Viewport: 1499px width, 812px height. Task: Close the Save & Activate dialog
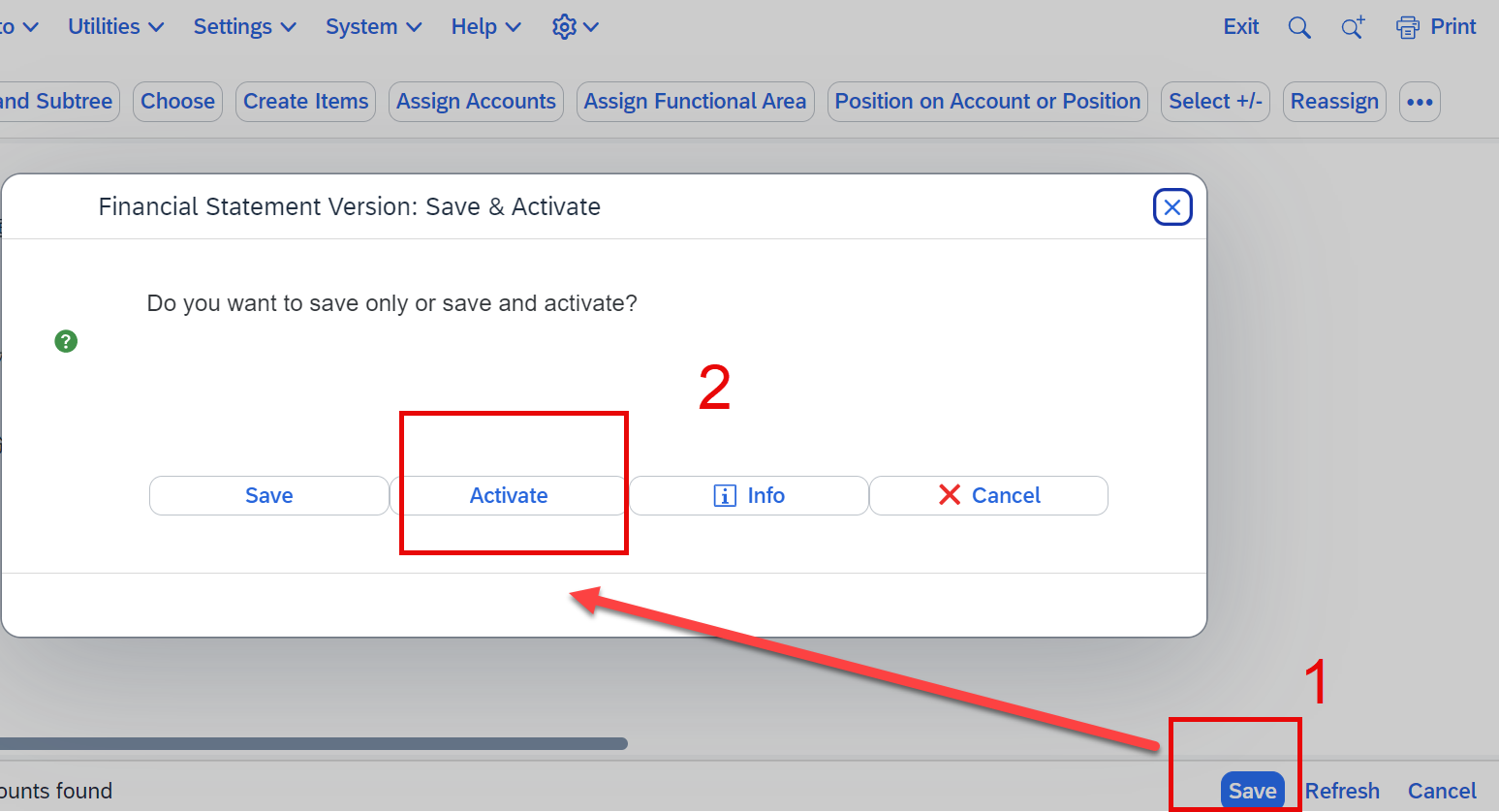tap(1172, 206)
